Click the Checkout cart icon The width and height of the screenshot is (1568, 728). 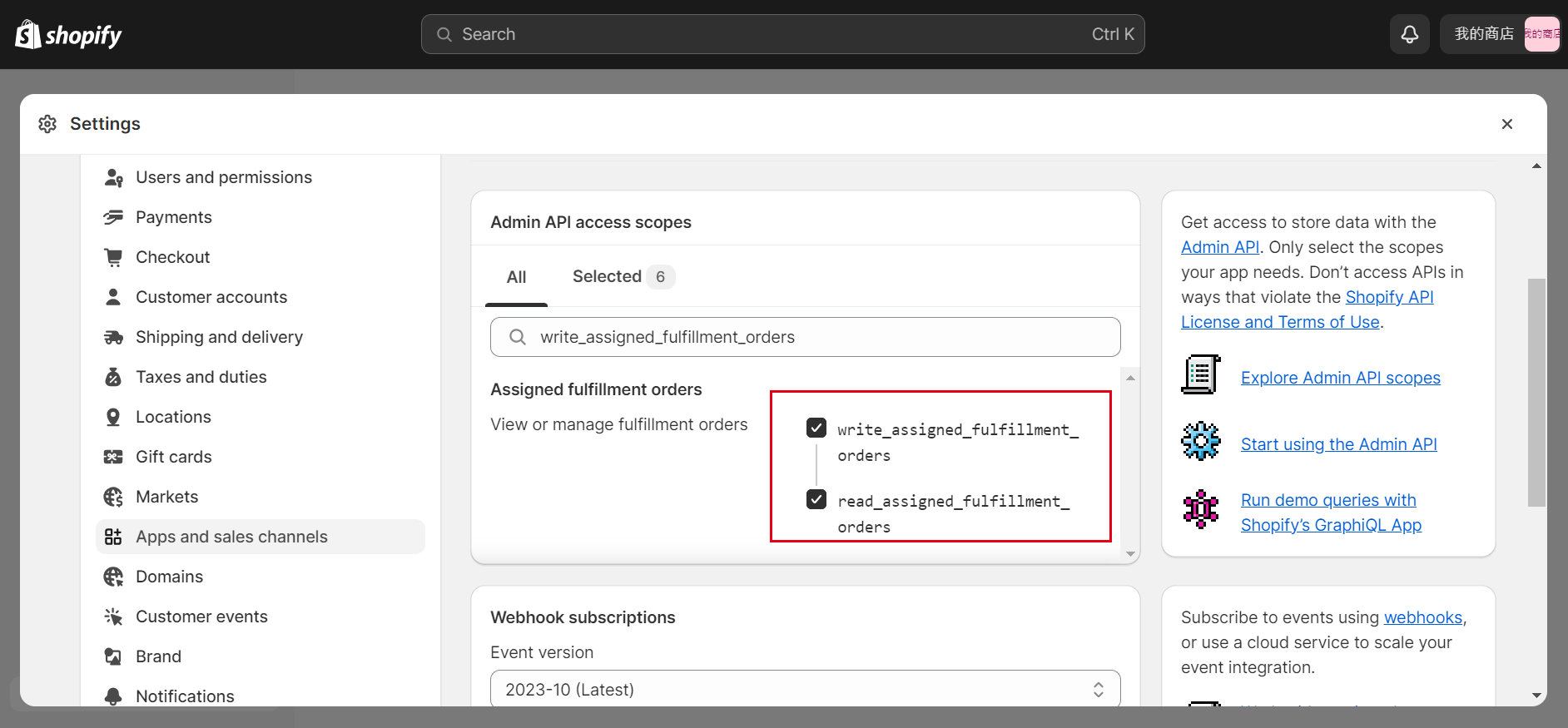pyautogui.click(x=113, y=257)
